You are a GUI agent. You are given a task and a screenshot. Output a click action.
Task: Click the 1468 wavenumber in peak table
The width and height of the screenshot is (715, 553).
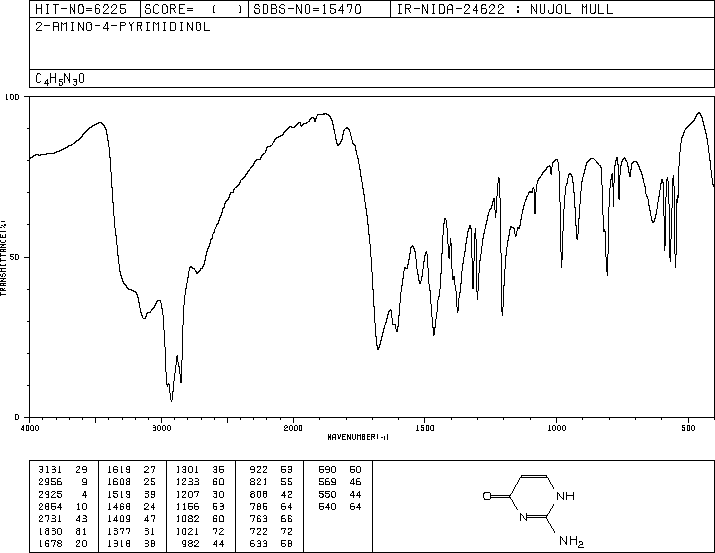[119, 506]
